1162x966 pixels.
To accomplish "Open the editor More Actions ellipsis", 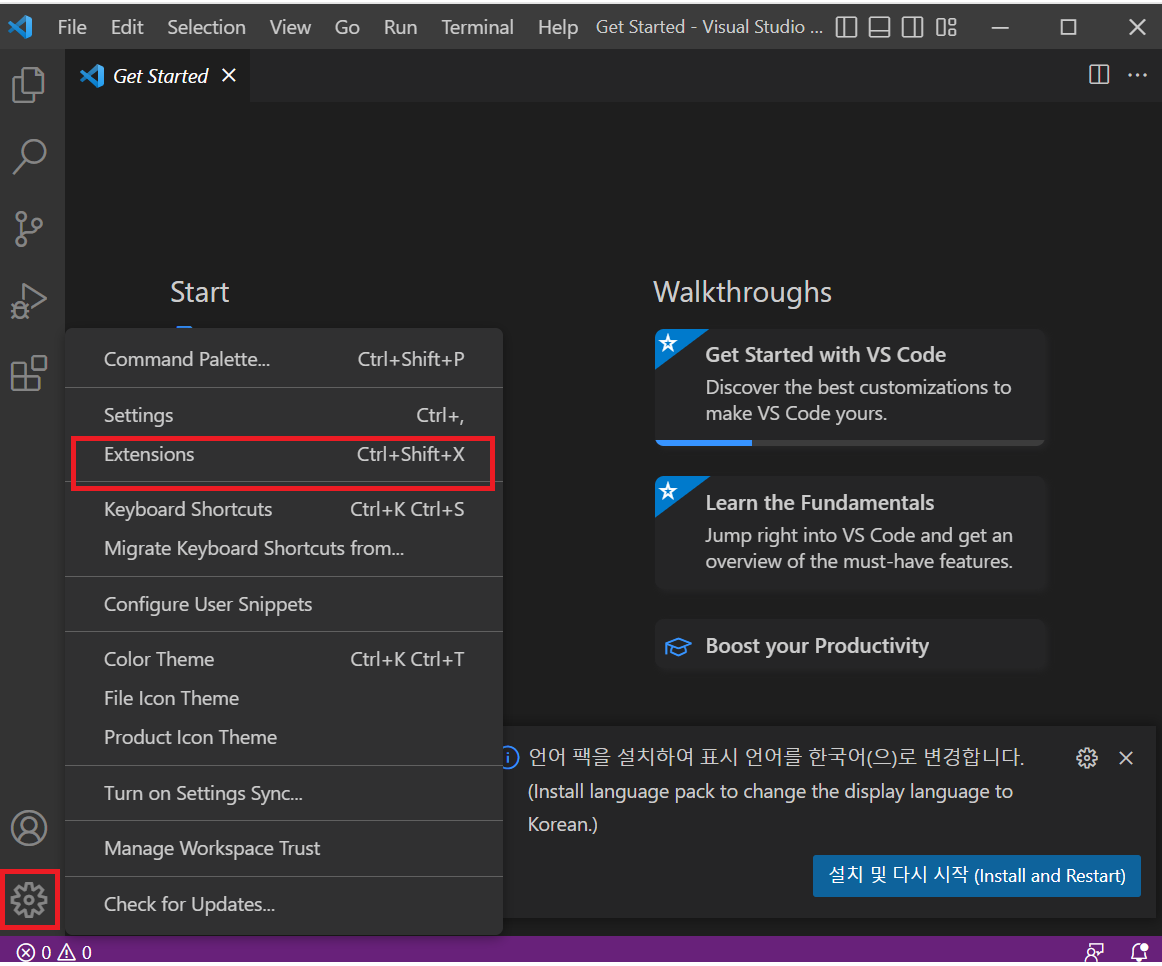I will (x=1138, y=75).
